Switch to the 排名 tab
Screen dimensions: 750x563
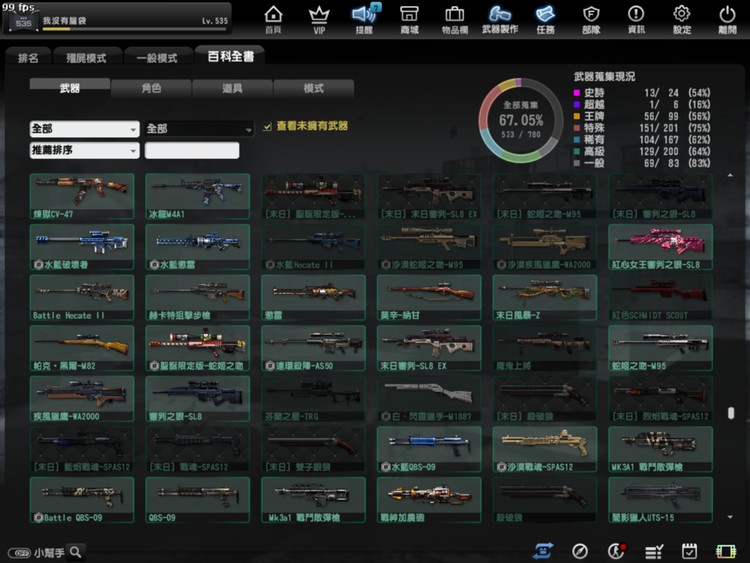pyautogui.click(x=28, y=58)
